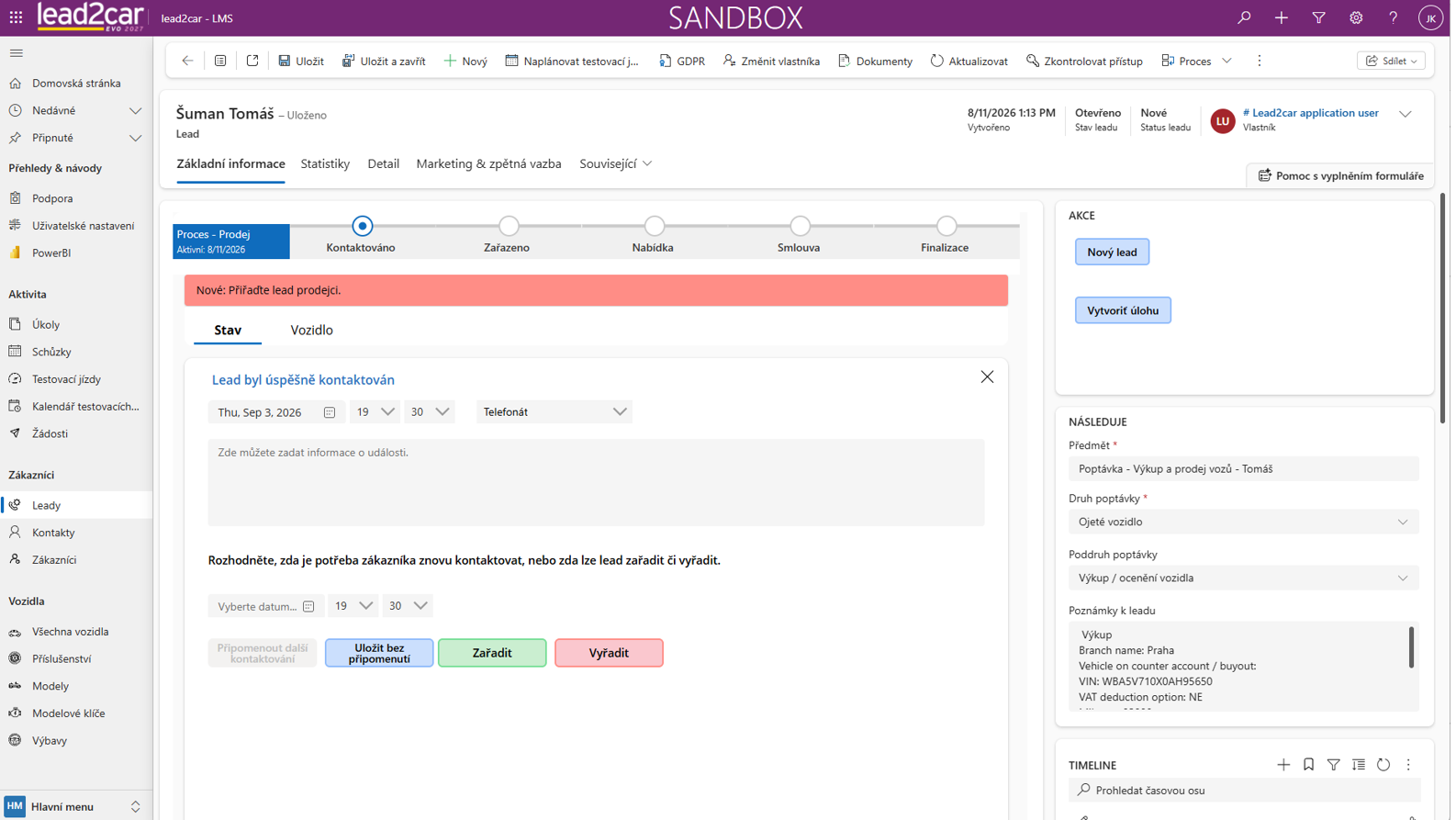Click the Uložit save toolbar button

301,61
